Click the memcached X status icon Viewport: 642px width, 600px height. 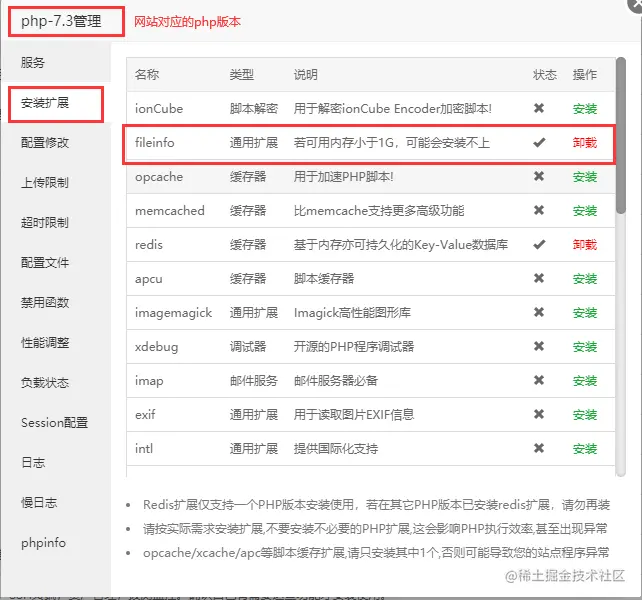(x=539, y=210)
